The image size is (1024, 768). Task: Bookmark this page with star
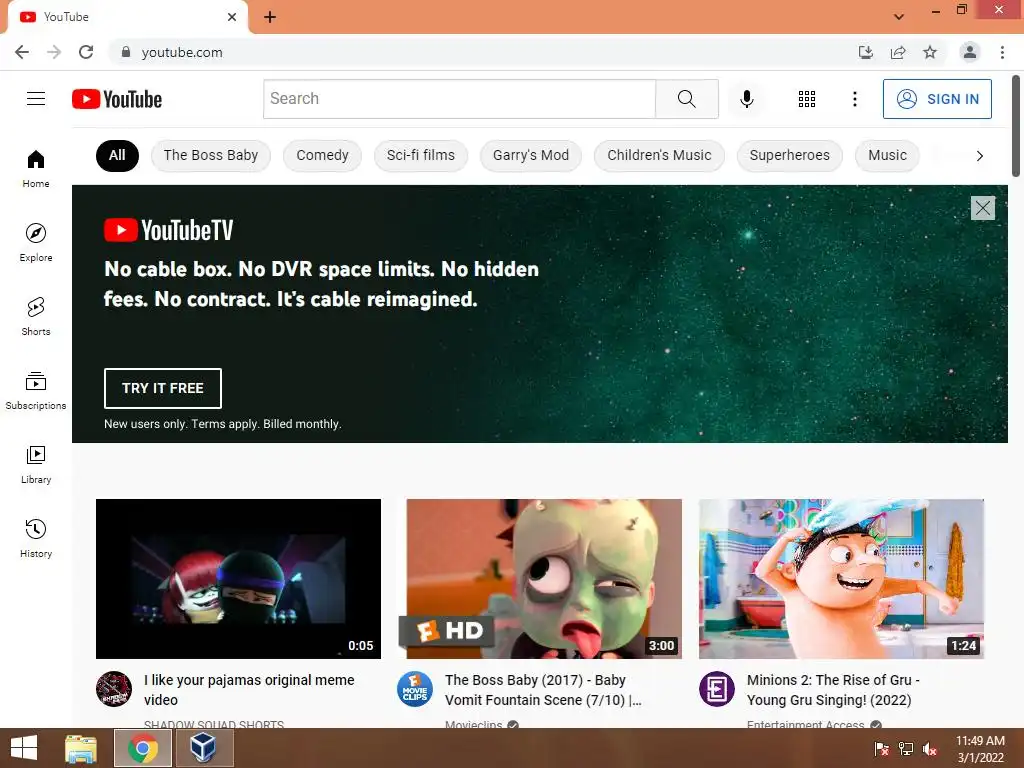tap(930, 52)
